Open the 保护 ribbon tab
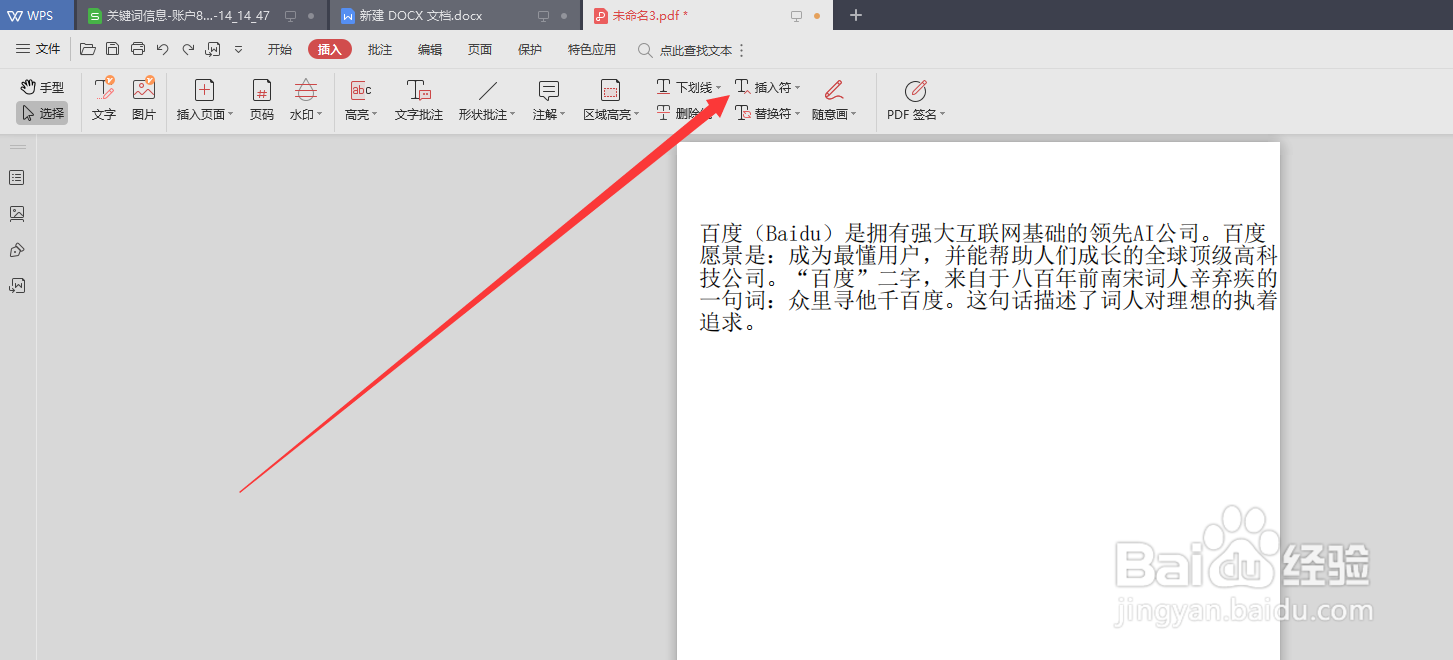 pyautogui.click(x=530, y=49)
